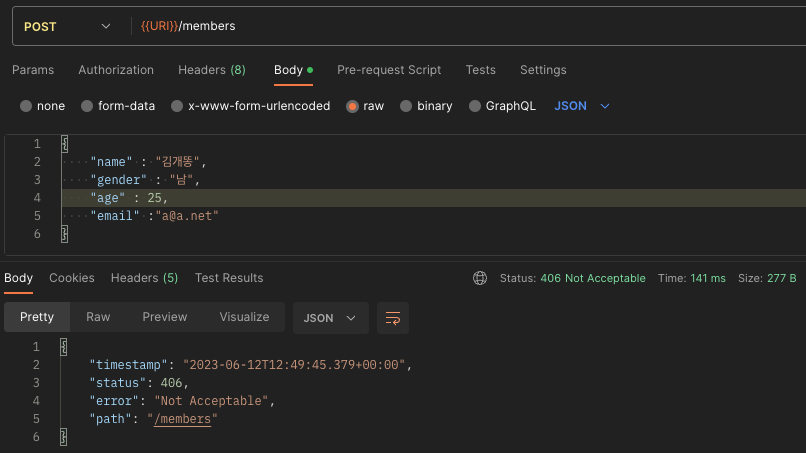Open the response JSON format dropdown
This screenshot has height=453, width=806.
331,318
